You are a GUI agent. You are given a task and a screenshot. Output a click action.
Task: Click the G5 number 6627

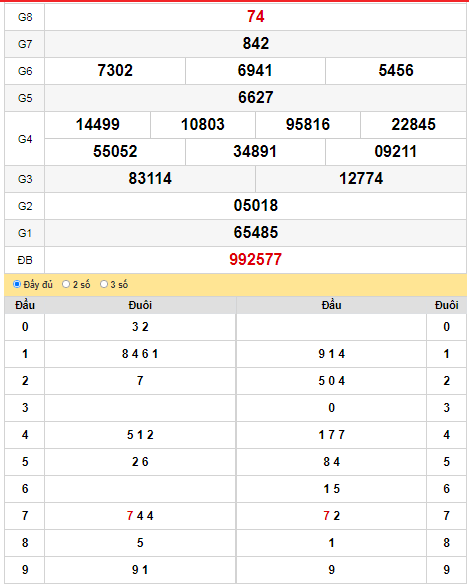[x=255, y=98]
